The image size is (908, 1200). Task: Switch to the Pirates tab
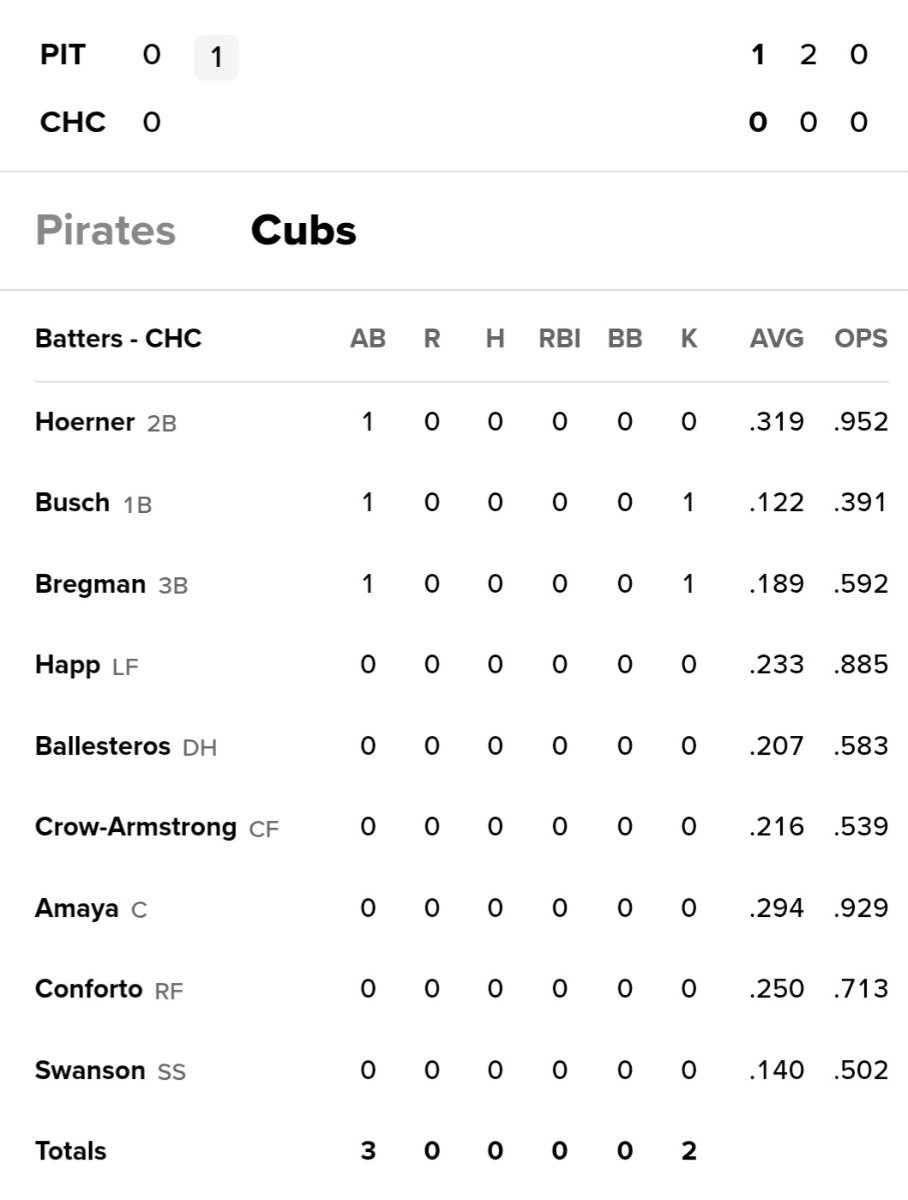[105, 231]
